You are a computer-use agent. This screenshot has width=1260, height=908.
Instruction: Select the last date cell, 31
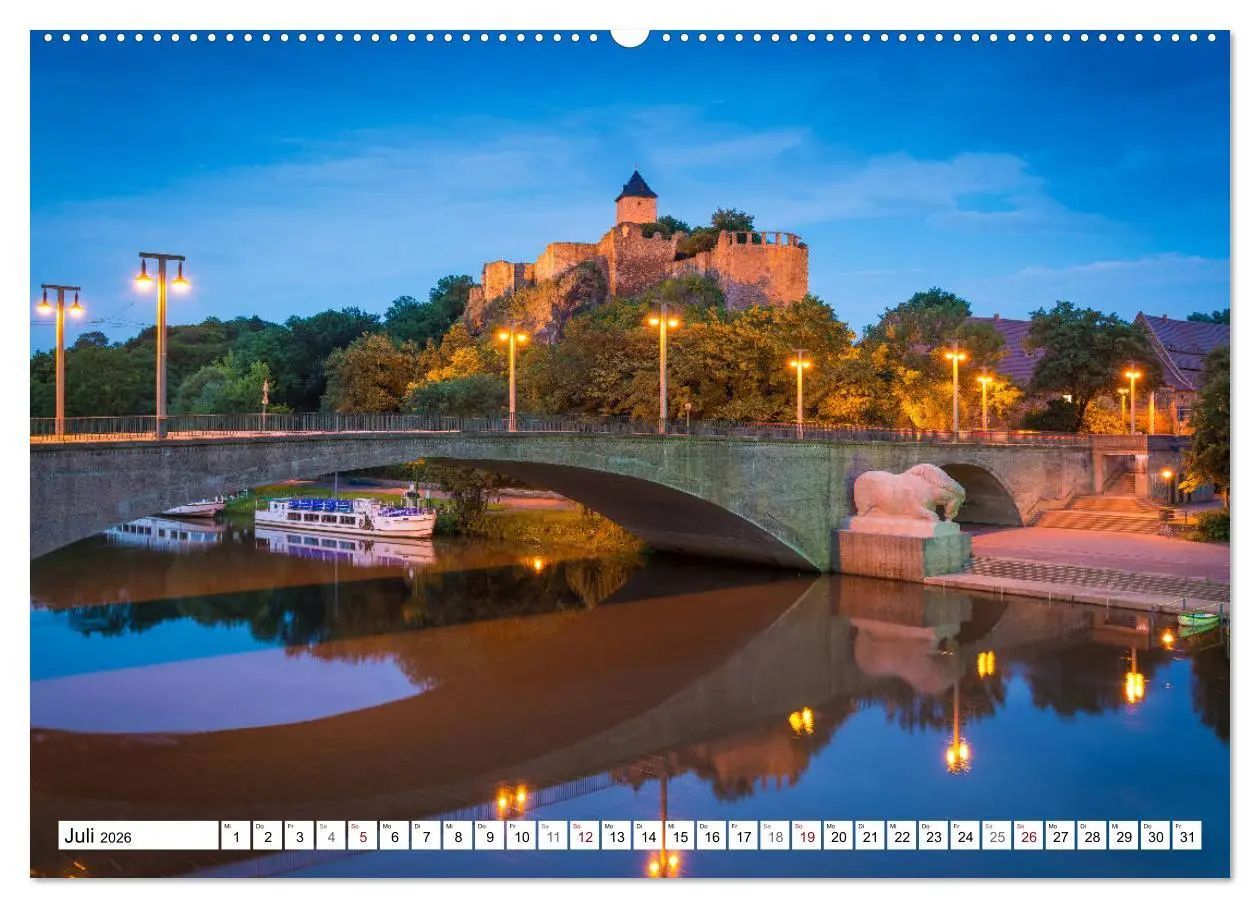1186,836
